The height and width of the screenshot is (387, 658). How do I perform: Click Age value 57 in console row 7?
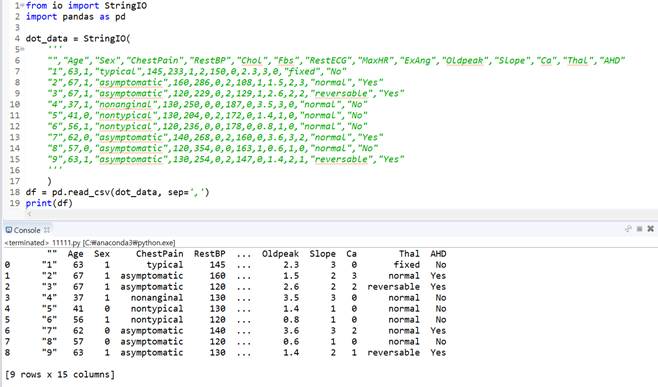click(78, 342)
